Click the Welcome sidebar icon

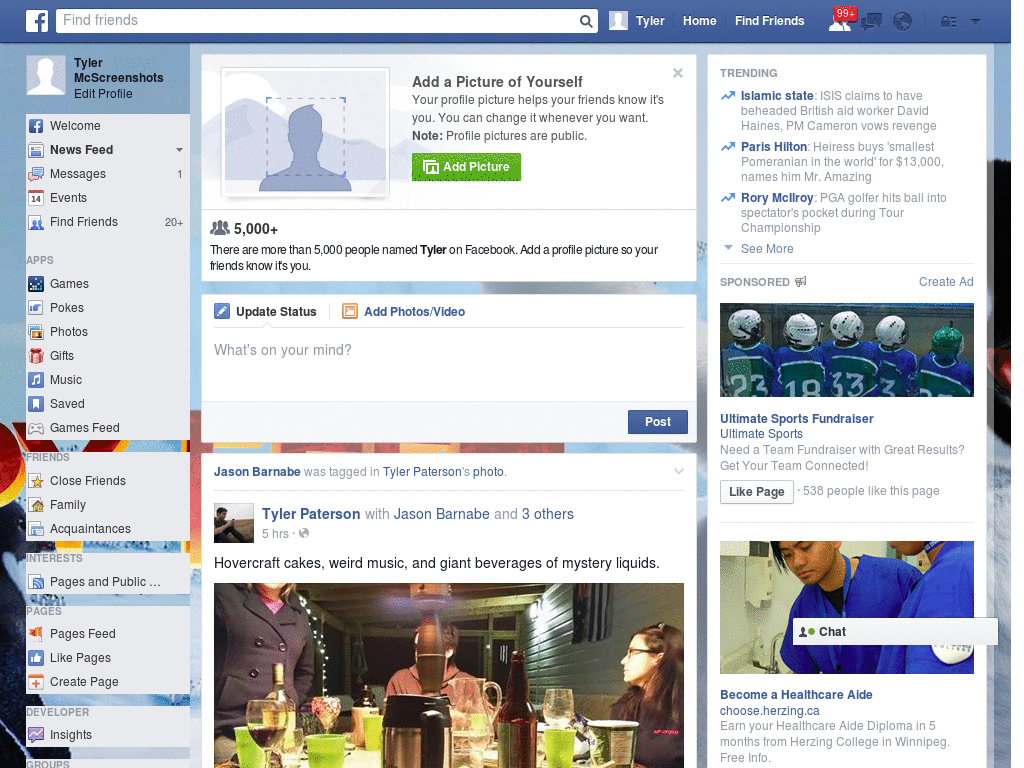tap(36, 126)
